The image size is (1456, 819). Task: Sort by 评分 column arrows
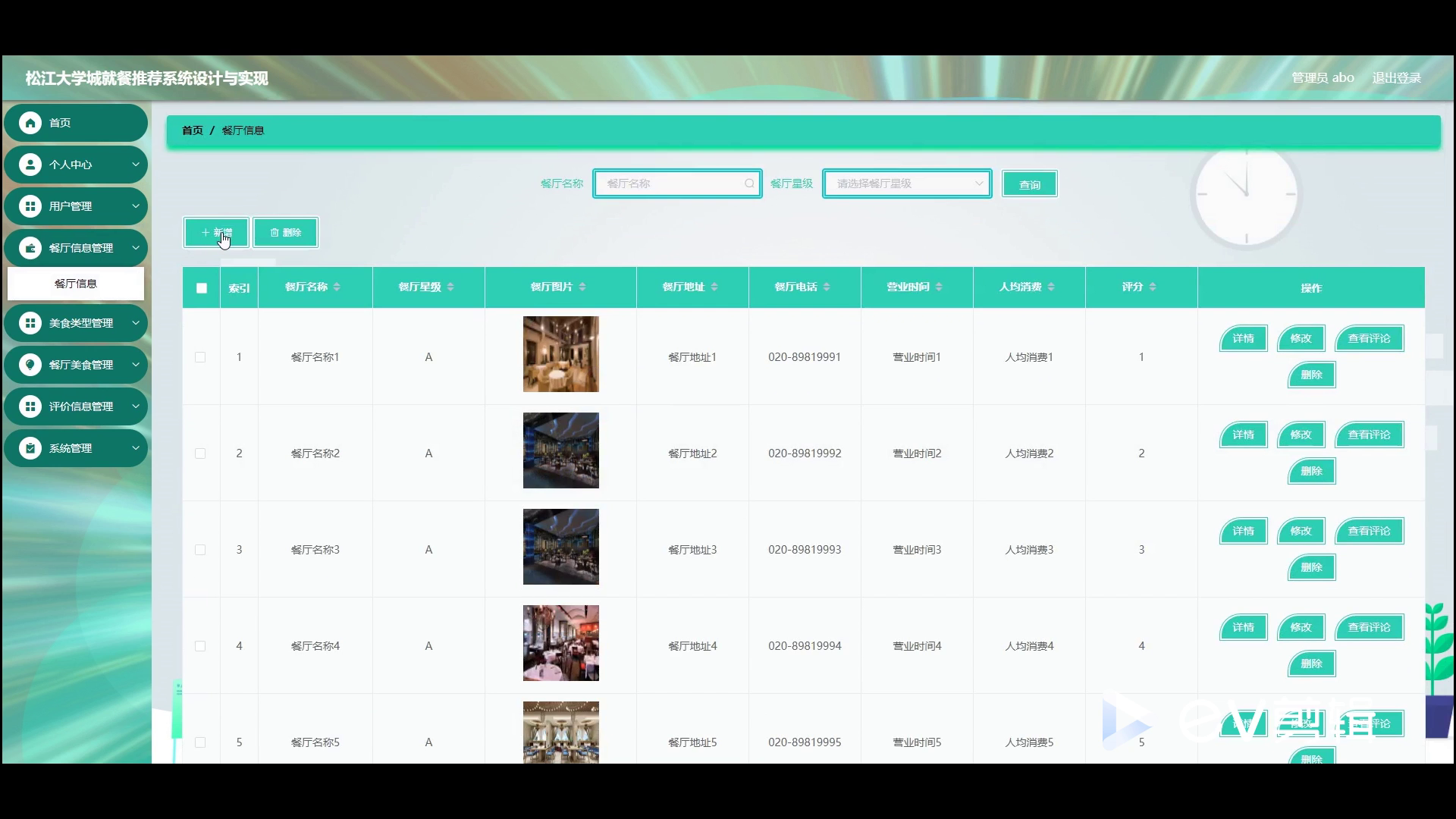1153,287
